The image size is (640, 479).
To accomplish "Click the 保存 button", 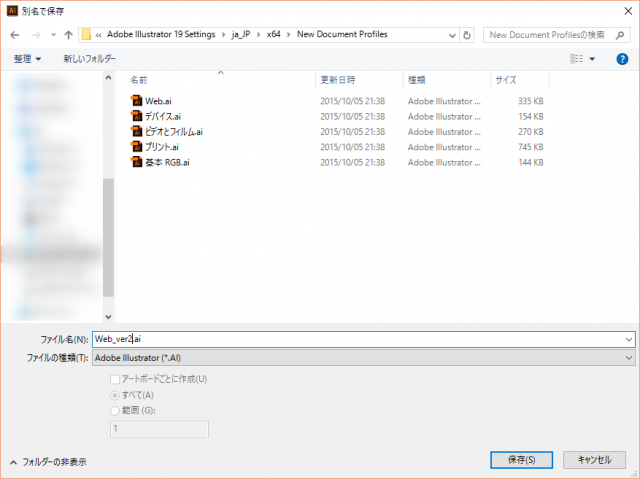I will (x=521, y=460).
